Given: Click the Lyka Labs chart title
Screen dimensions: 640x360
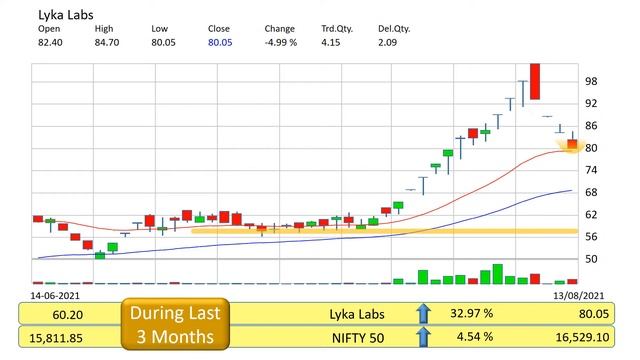Looking at the screenshot, I should (x=66, y=15).
